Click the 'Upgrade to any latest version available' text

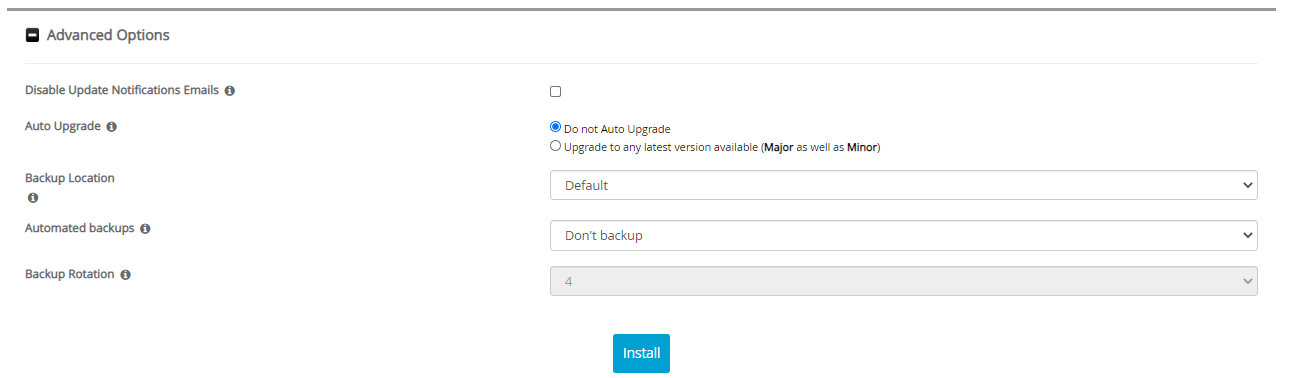[x=722, y=147]
